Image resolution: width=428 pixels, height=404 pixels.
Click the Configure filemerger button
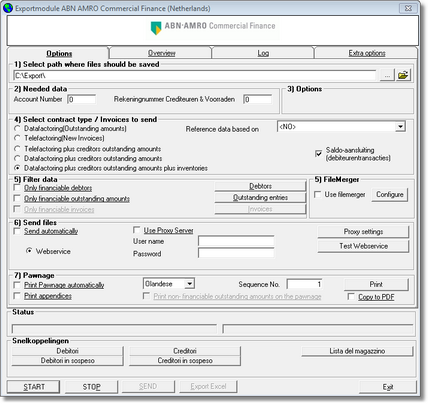[x=390, y=194]
